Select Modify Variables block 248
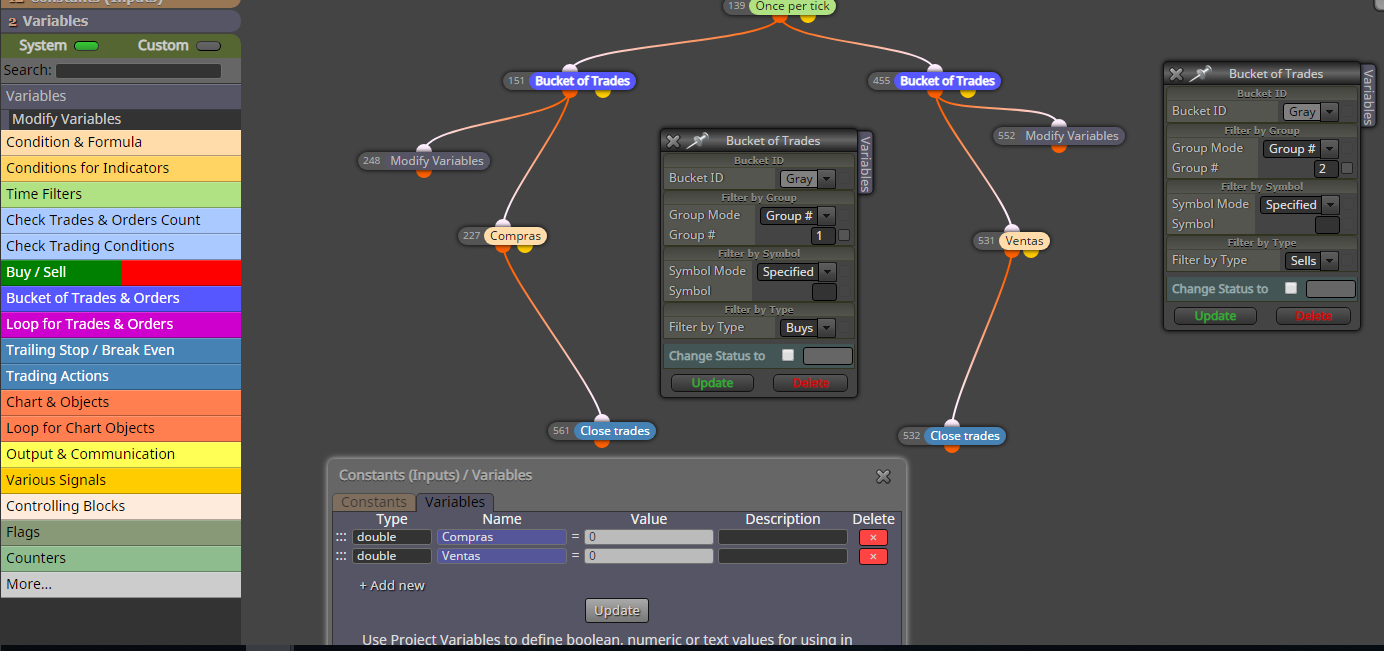This screenshot has height=651, width=1384. point(437,161)
